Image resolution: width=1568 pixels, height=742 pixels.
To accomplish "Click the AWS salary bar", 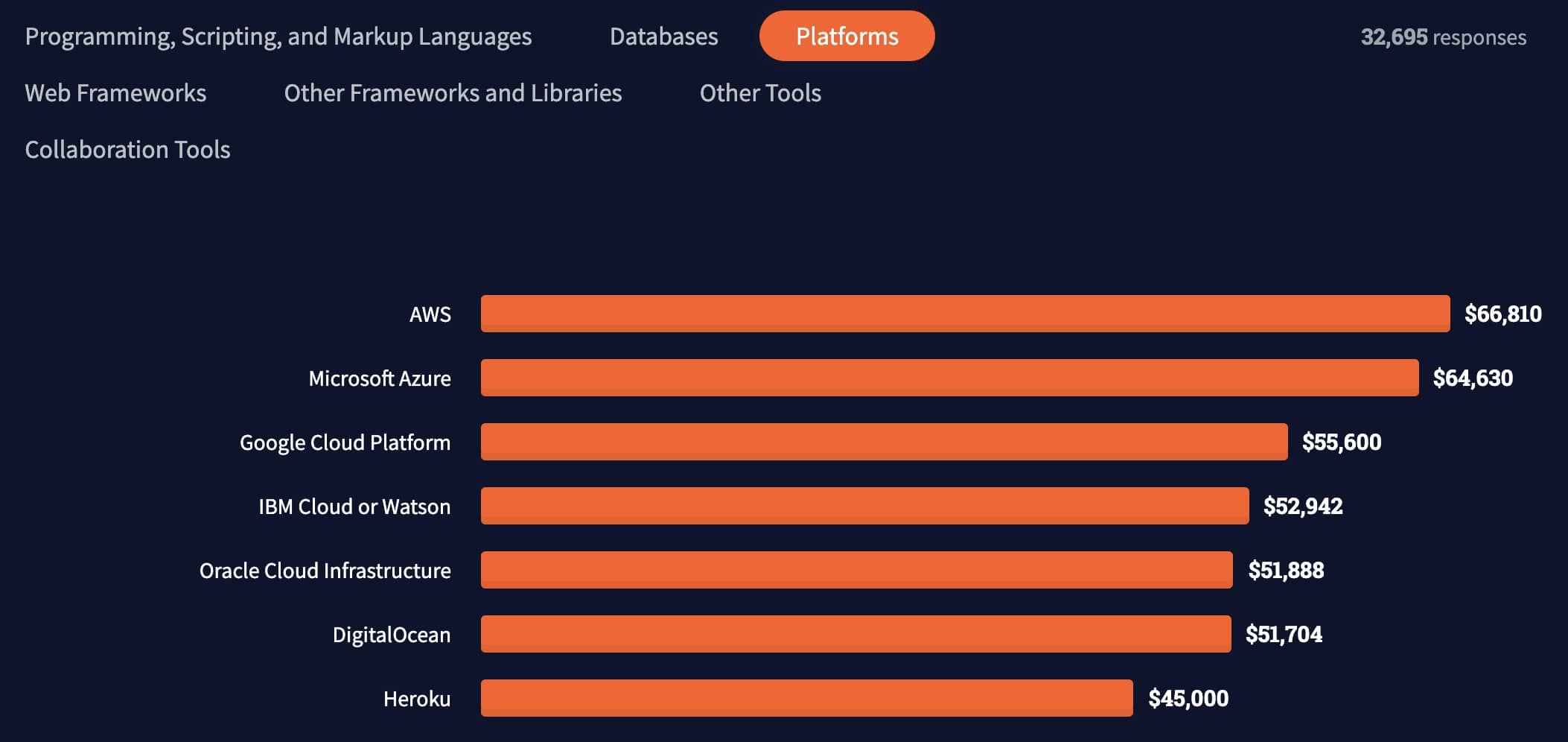I will pos(965,314).
